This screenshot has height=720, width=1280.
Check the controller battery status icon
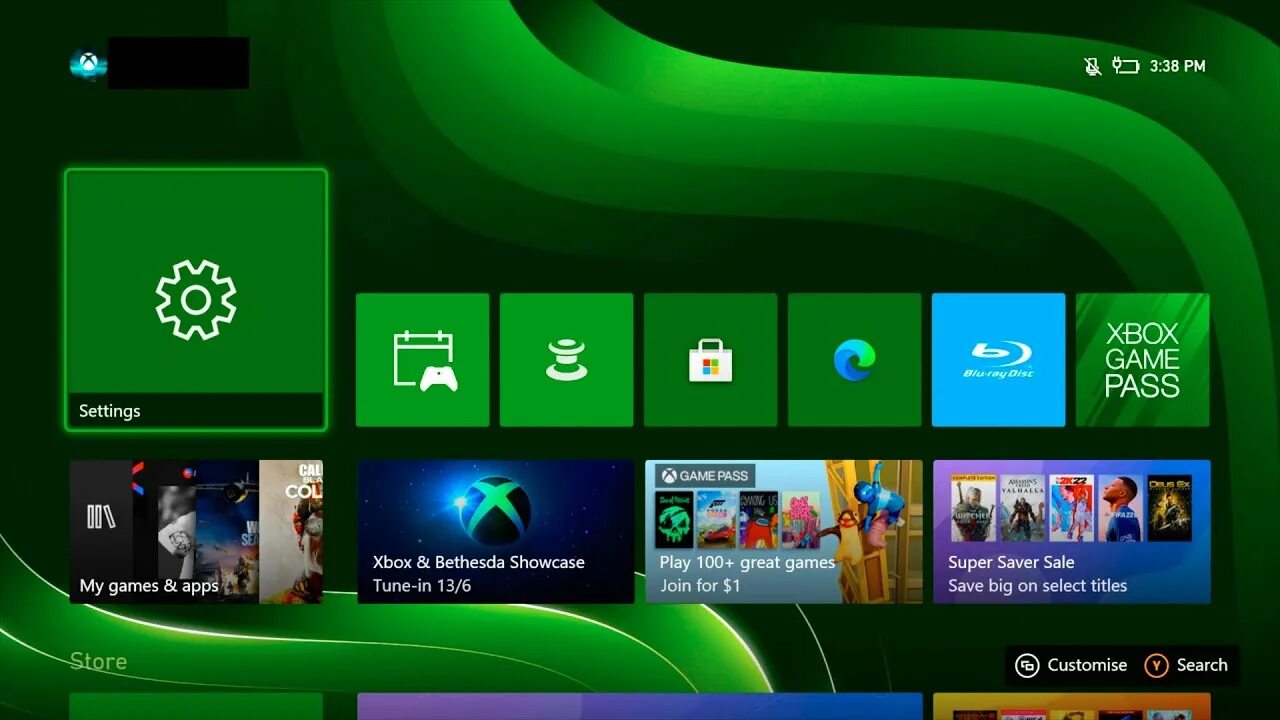coord(1126,66)
